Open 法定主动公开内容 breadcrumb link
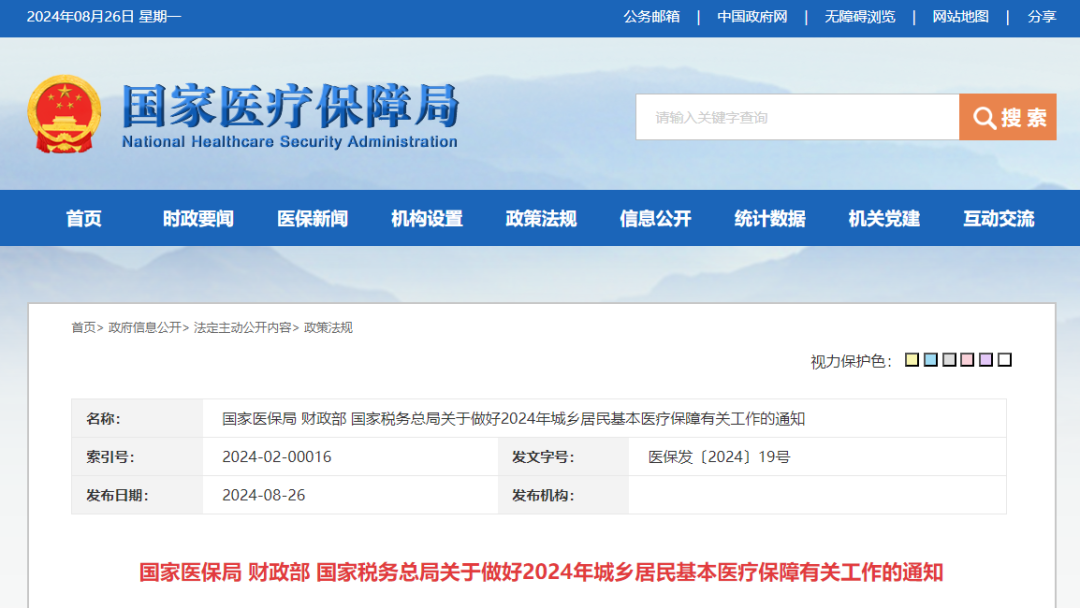The width and height of the screenshot is (1080, 608). (x=242, y=328)
